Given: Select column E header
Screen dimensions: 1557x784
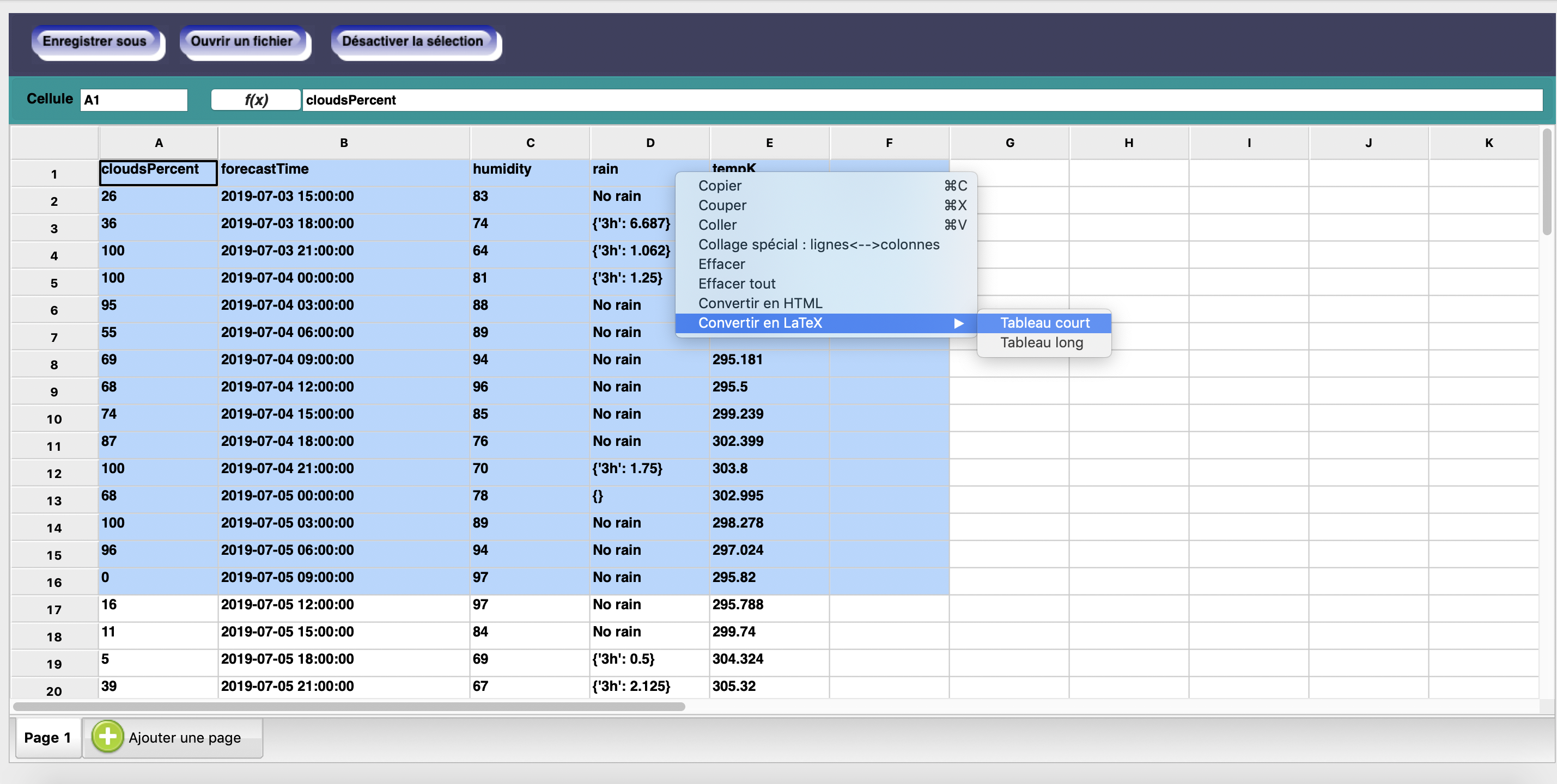Looking at the screenshot, I should click(769, 143).
